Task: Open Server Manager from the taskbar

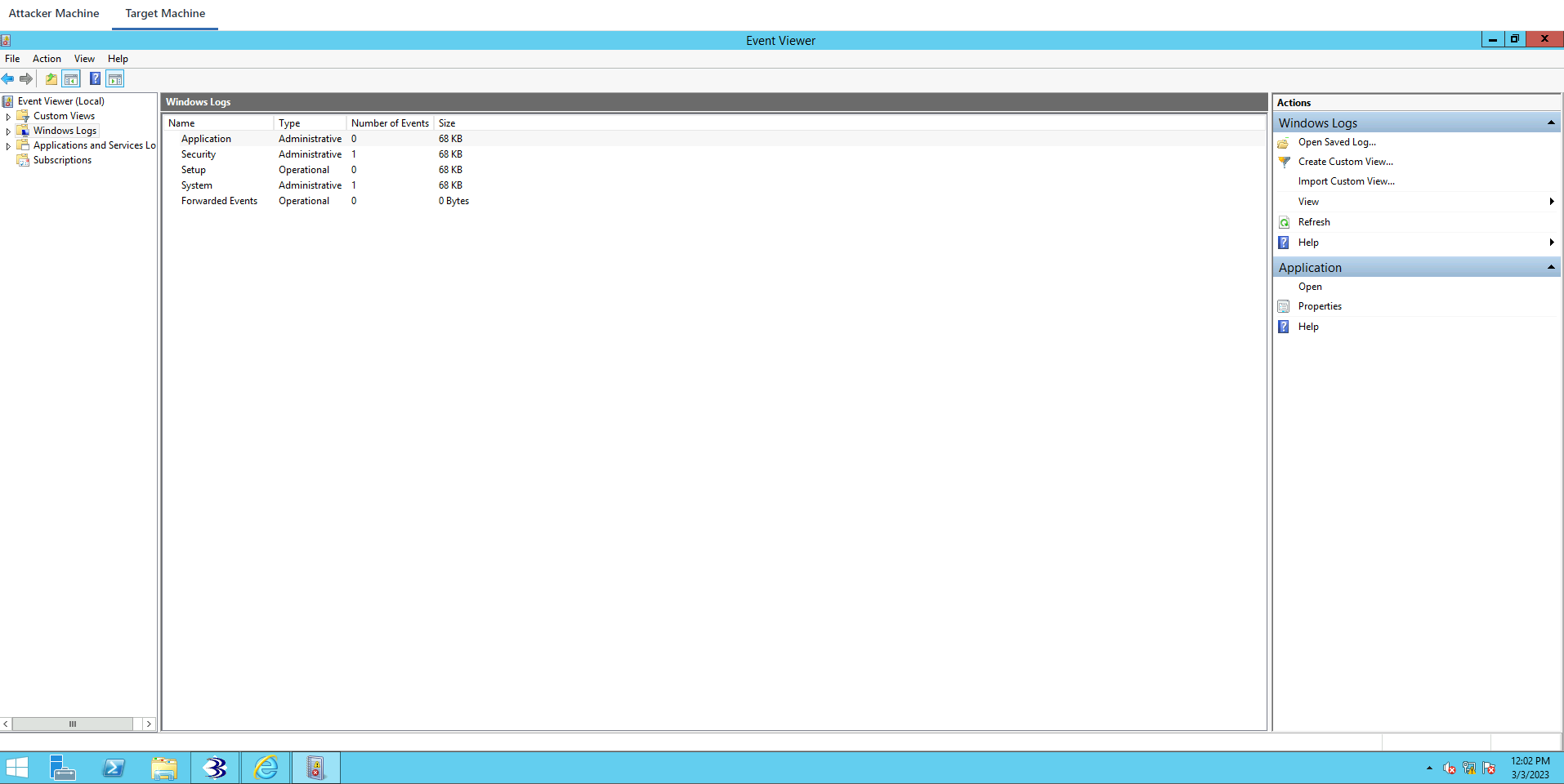Action: click(x=63, y=768)
